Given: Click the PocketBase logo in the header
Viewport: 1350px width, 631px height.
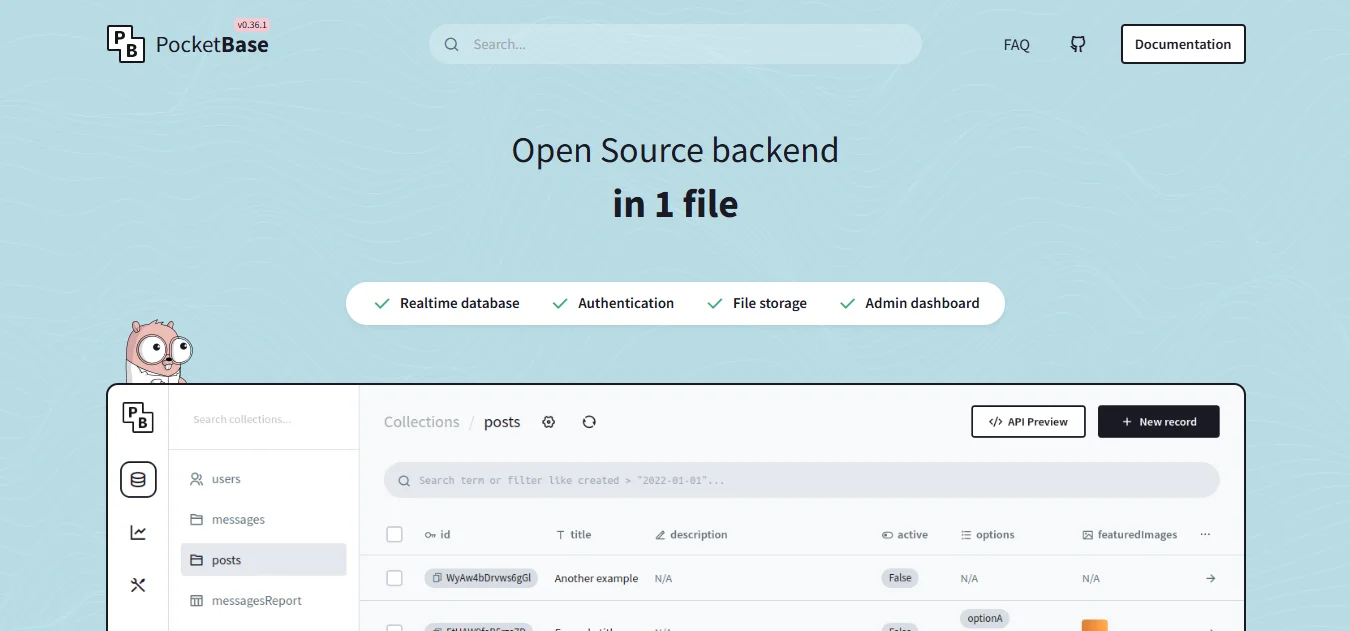Looking at the screenshot, I should (x=188, y=44).
